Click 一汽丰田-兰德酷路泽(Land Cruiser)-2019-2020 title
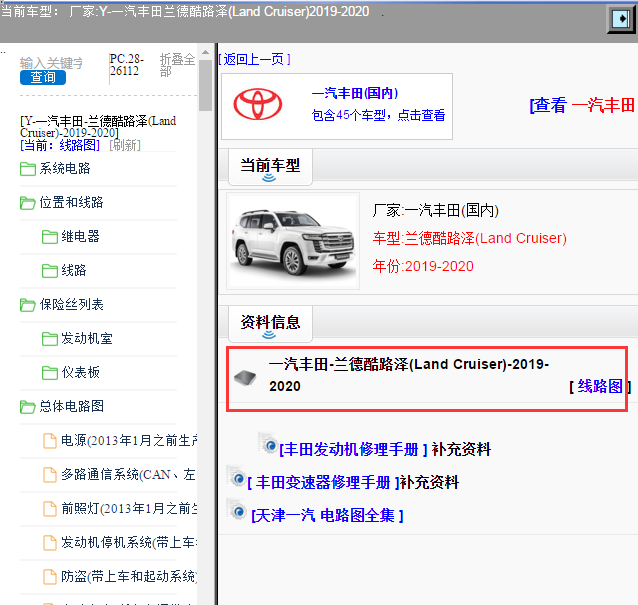Viewport: 638px width, 605px height. click(409, 375)
